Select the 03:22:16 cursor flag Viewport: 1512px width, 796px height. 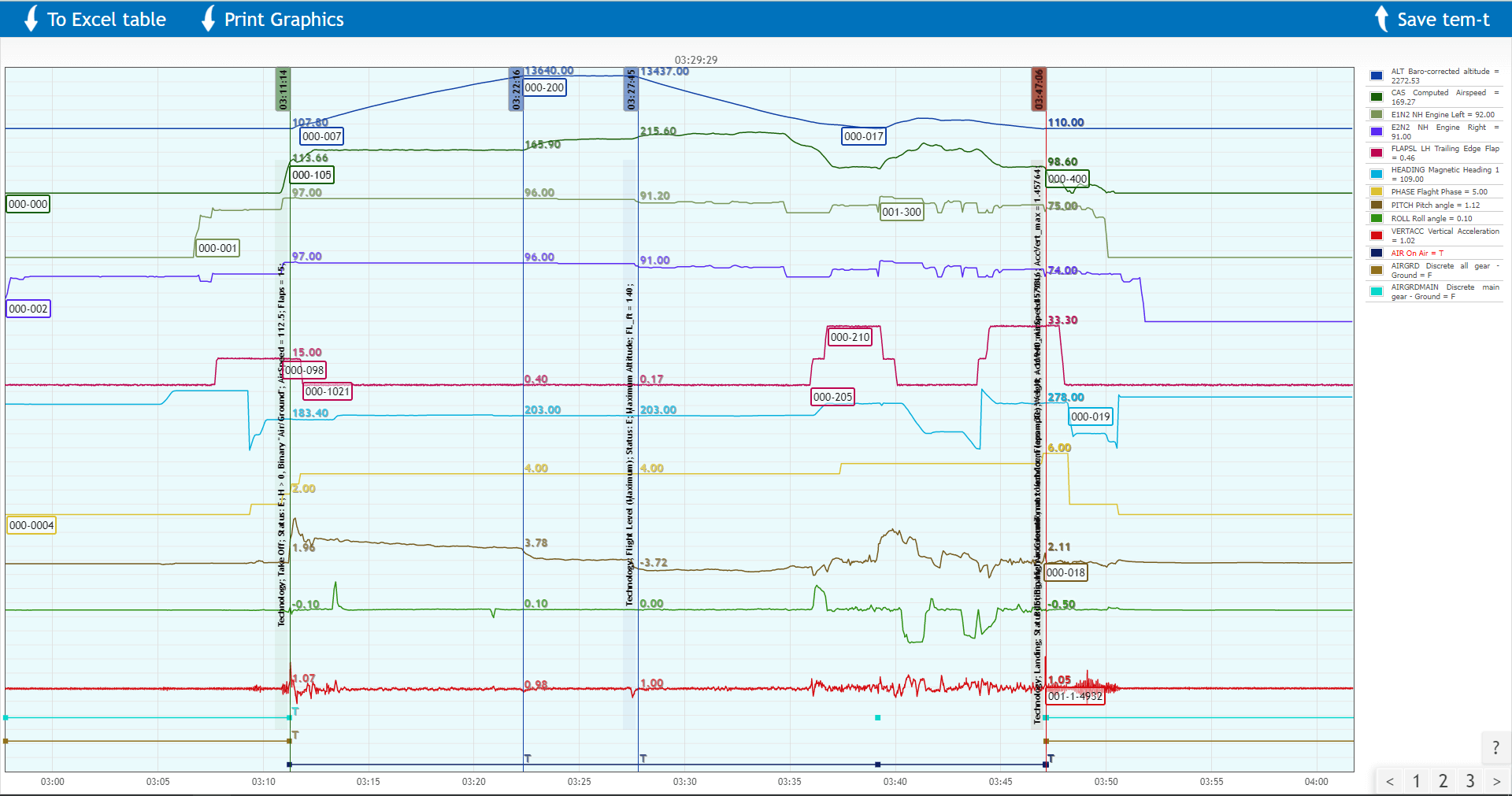click(x=517, y=91)
